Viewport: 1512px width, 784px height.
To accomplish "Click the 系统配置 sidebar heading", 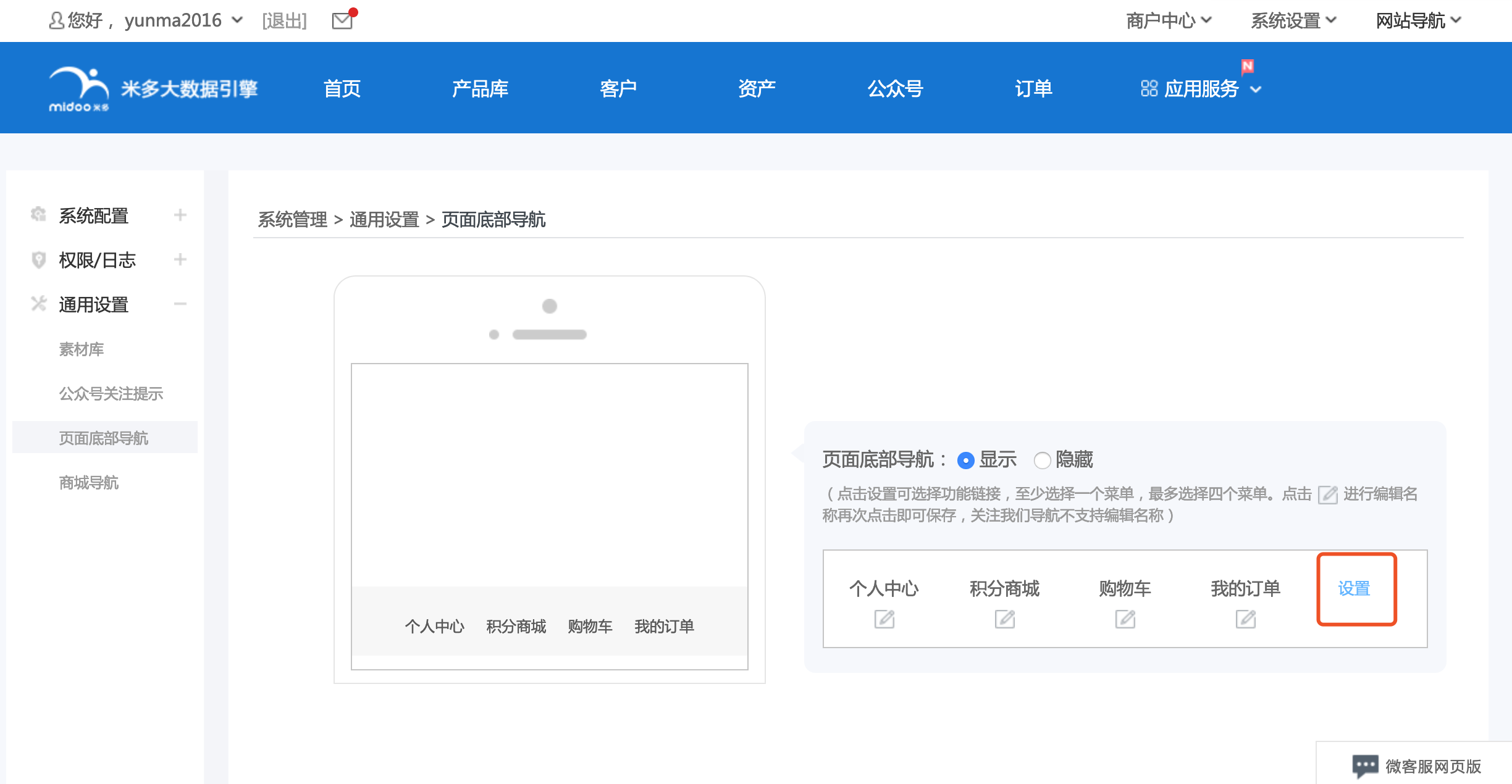I will click(93, 215).
